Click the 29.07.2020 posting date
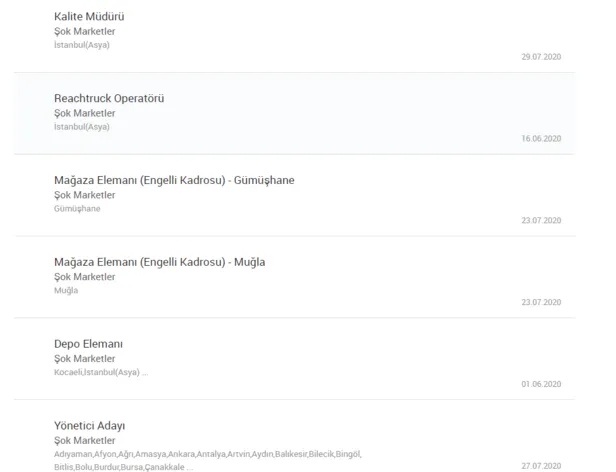 (x=541, y=57)
